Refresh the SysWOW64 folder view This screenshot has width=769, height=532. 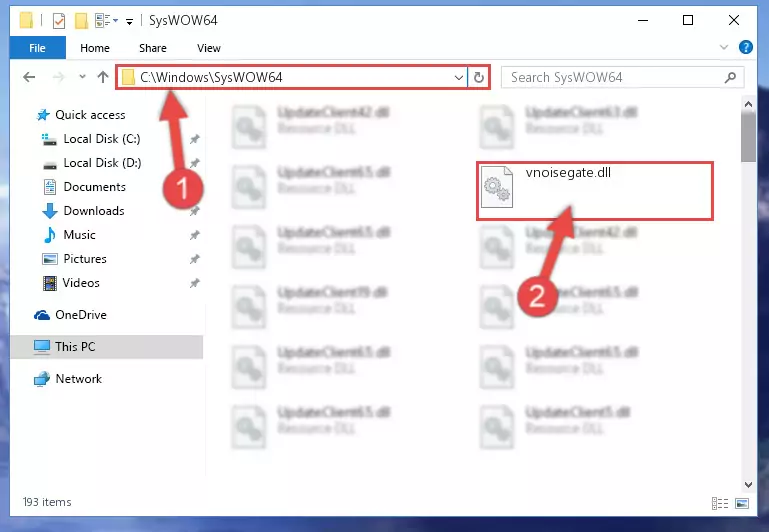479,77
